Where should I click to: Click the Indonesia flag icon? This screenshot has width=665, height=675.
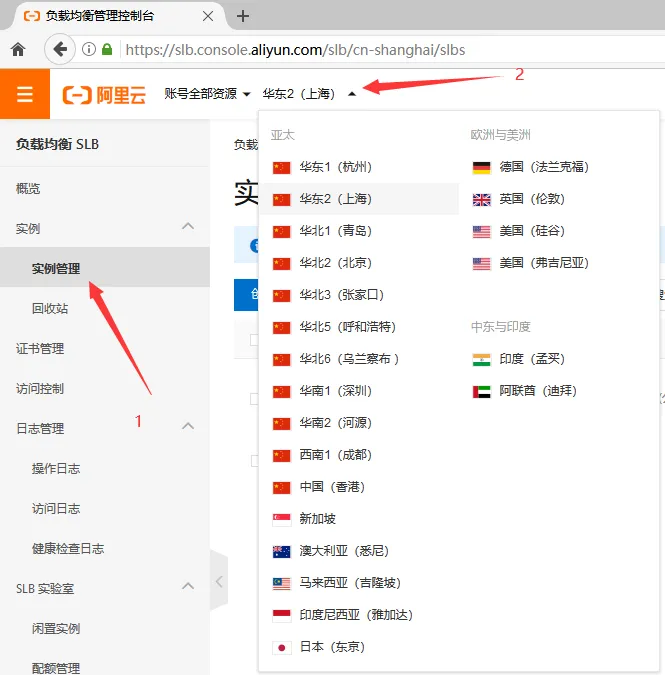(x=281, y=616)
